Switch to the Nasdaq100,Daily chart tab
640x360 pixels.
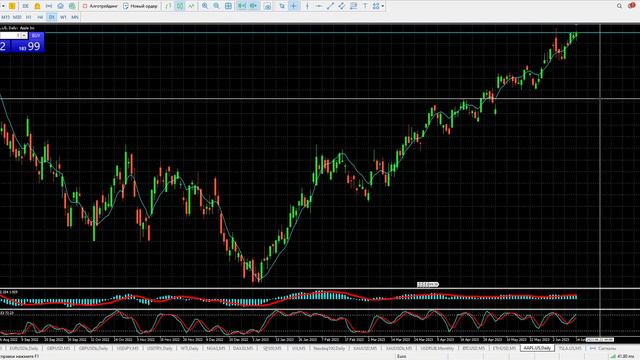tap(329, 348)
